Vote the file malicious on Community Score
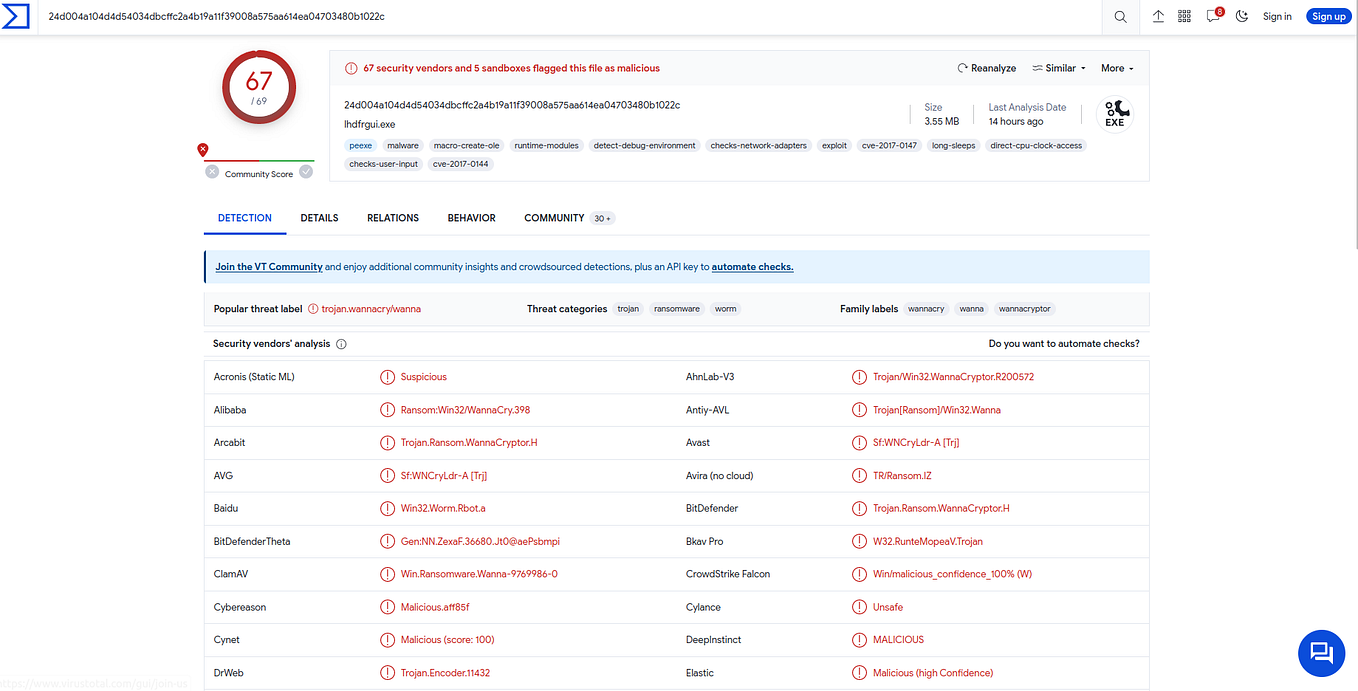The height and width of the screenshot is (691, 1358). pyautogui.click(x=211, y=172)
